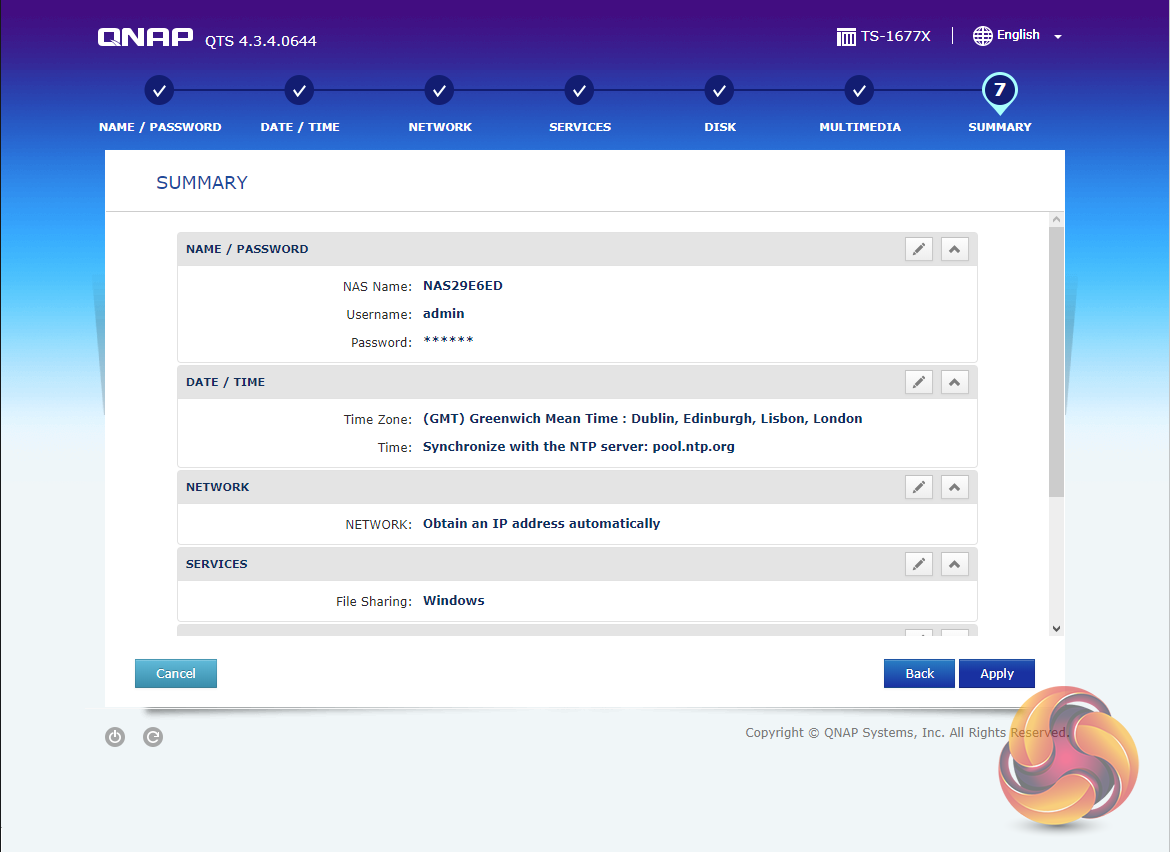Click the QNAP logo

point(146,37)
